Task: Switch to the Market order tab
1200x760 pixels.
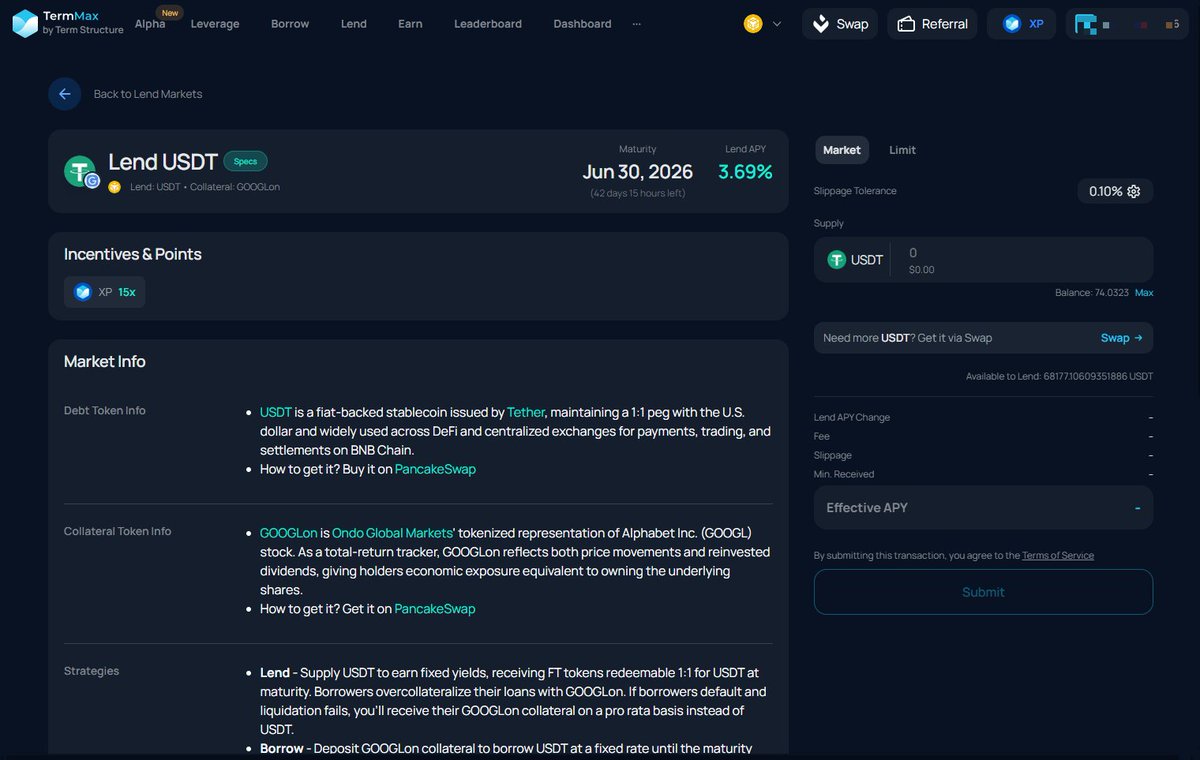Action: pos(841,150)
